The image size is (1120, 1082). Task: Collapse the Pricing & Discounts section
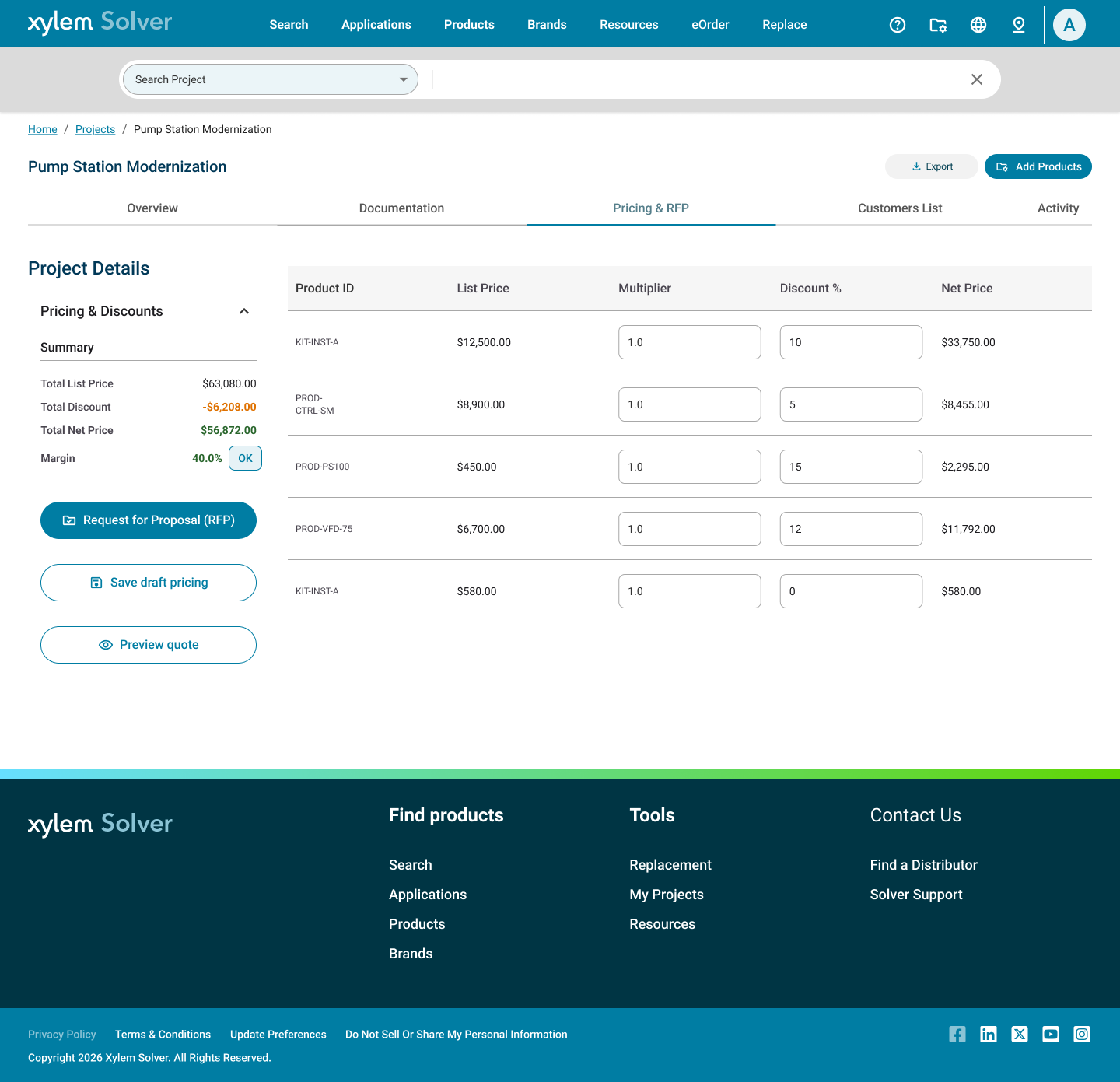tap(243, 310)
